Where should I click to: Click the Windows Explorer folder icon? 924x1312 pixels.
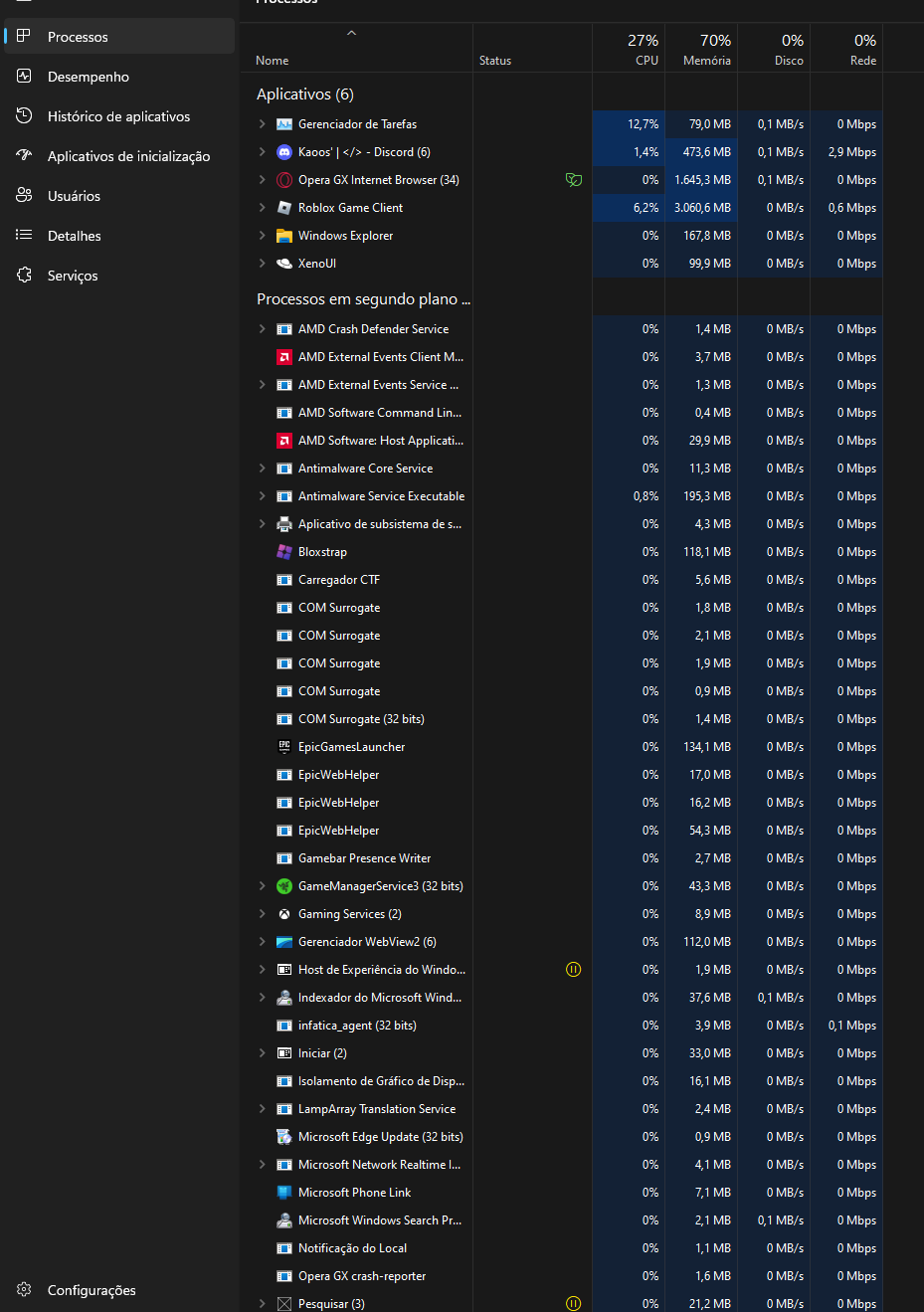[x=284, y=236]
